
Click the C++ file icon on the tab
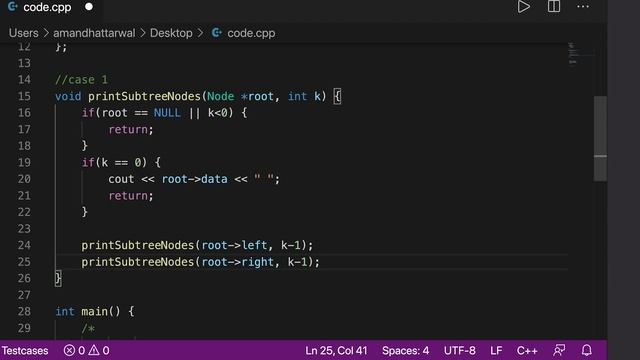pyautogui.click(x=13, y=7)
